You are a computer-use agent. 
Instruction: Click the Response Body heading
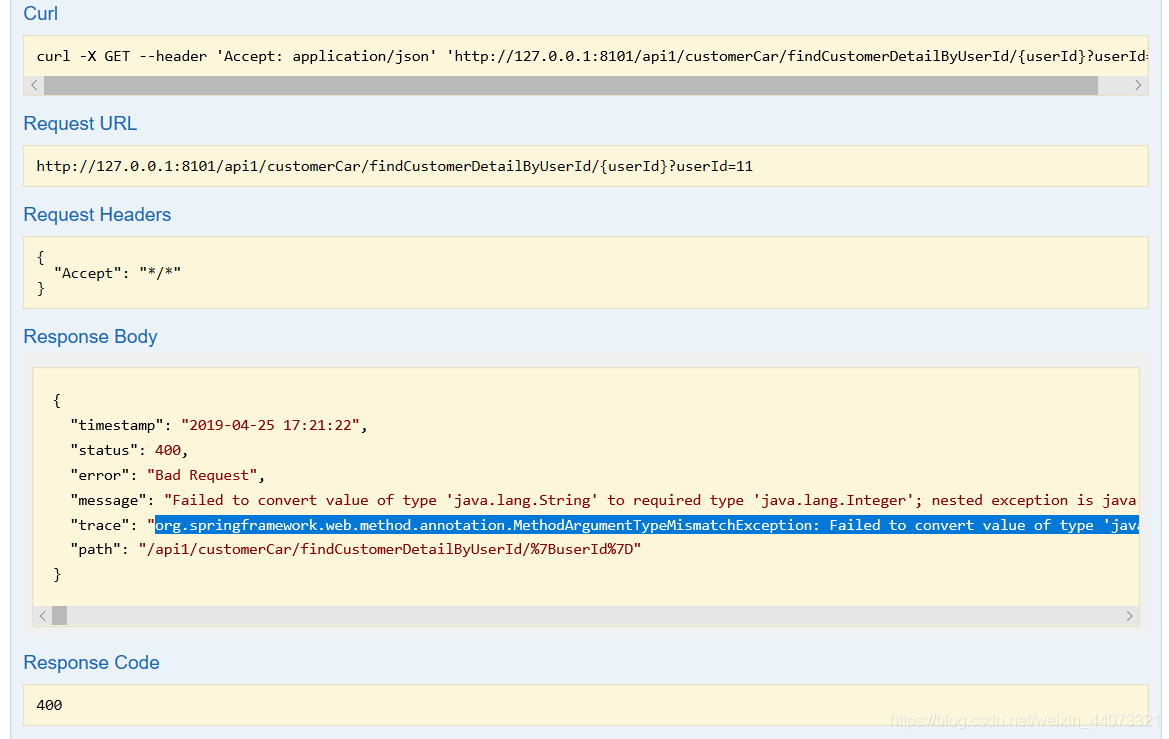[x=90, y=336]
